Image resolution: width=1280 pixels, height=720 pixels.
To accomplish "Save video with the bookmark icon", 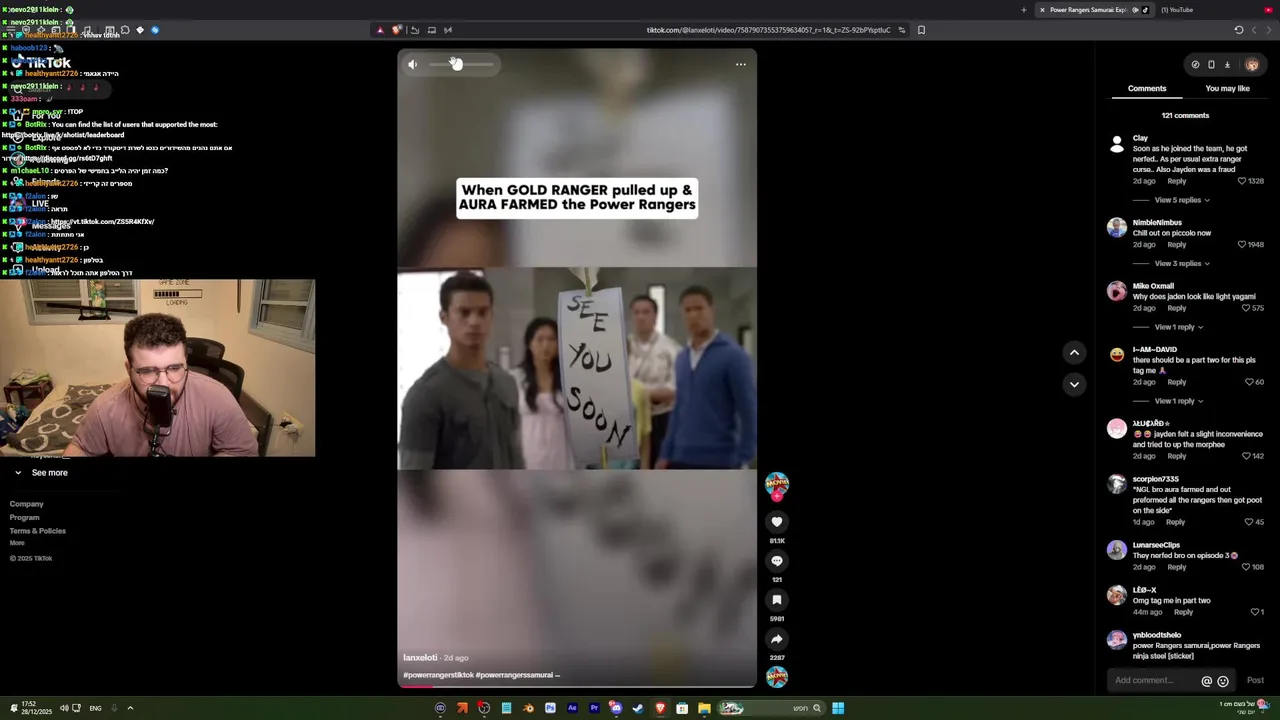I will [x=777, y=600].
